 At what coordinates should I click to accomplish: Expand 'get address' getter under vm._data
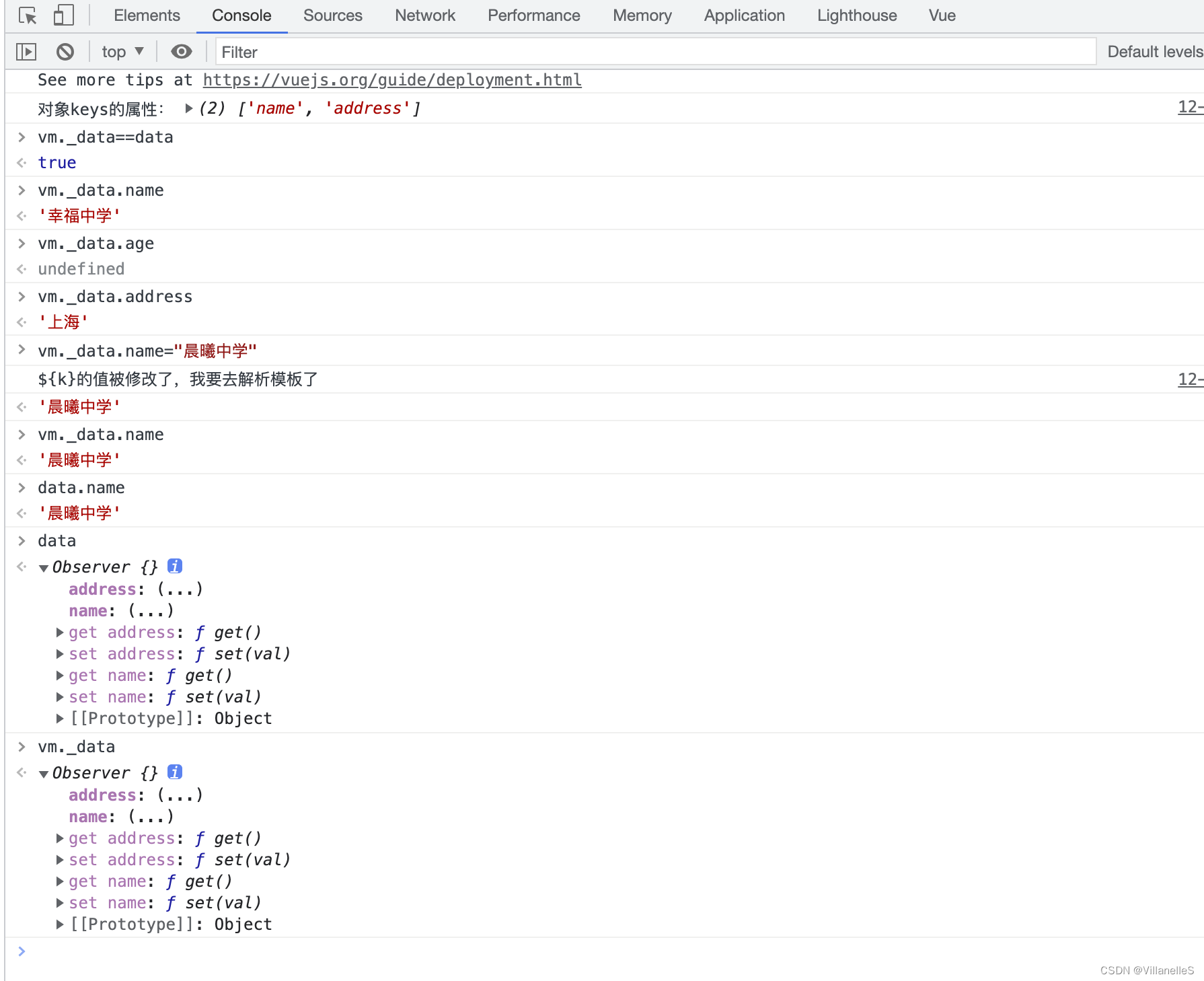60,838
